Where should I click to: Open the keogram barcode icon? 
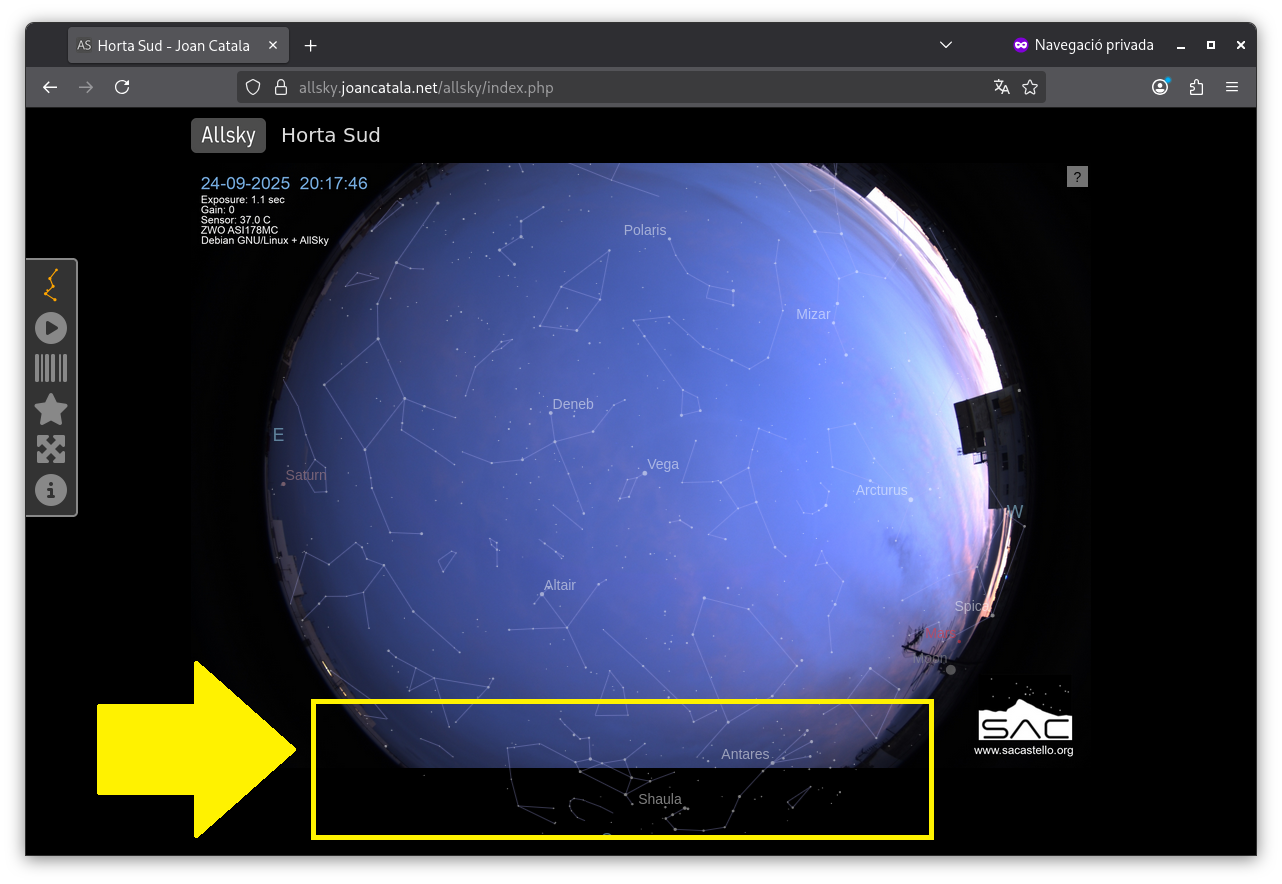click(51, 368)
